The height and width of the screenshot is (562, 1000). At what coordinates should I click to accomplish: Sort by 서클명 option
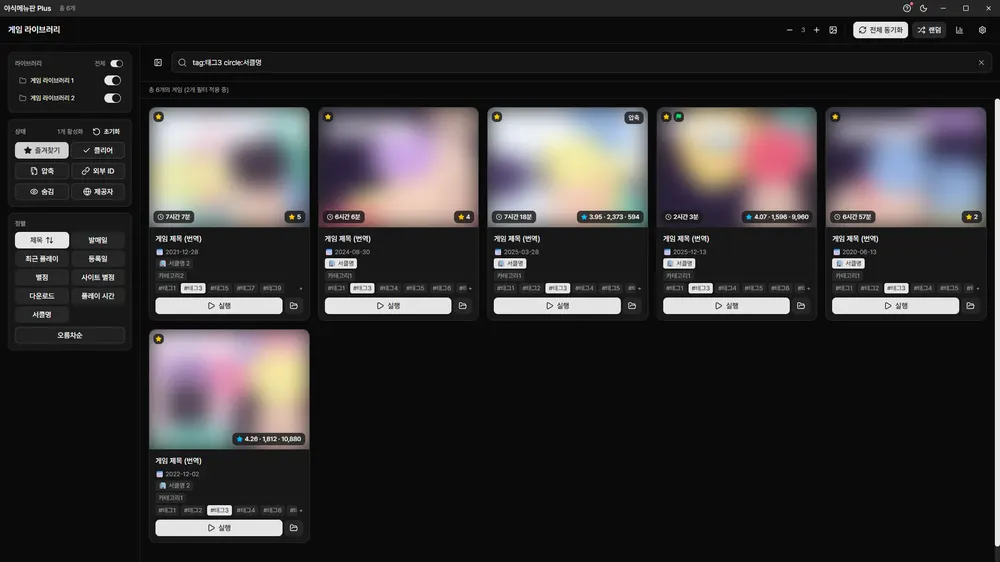coord(41,314)
